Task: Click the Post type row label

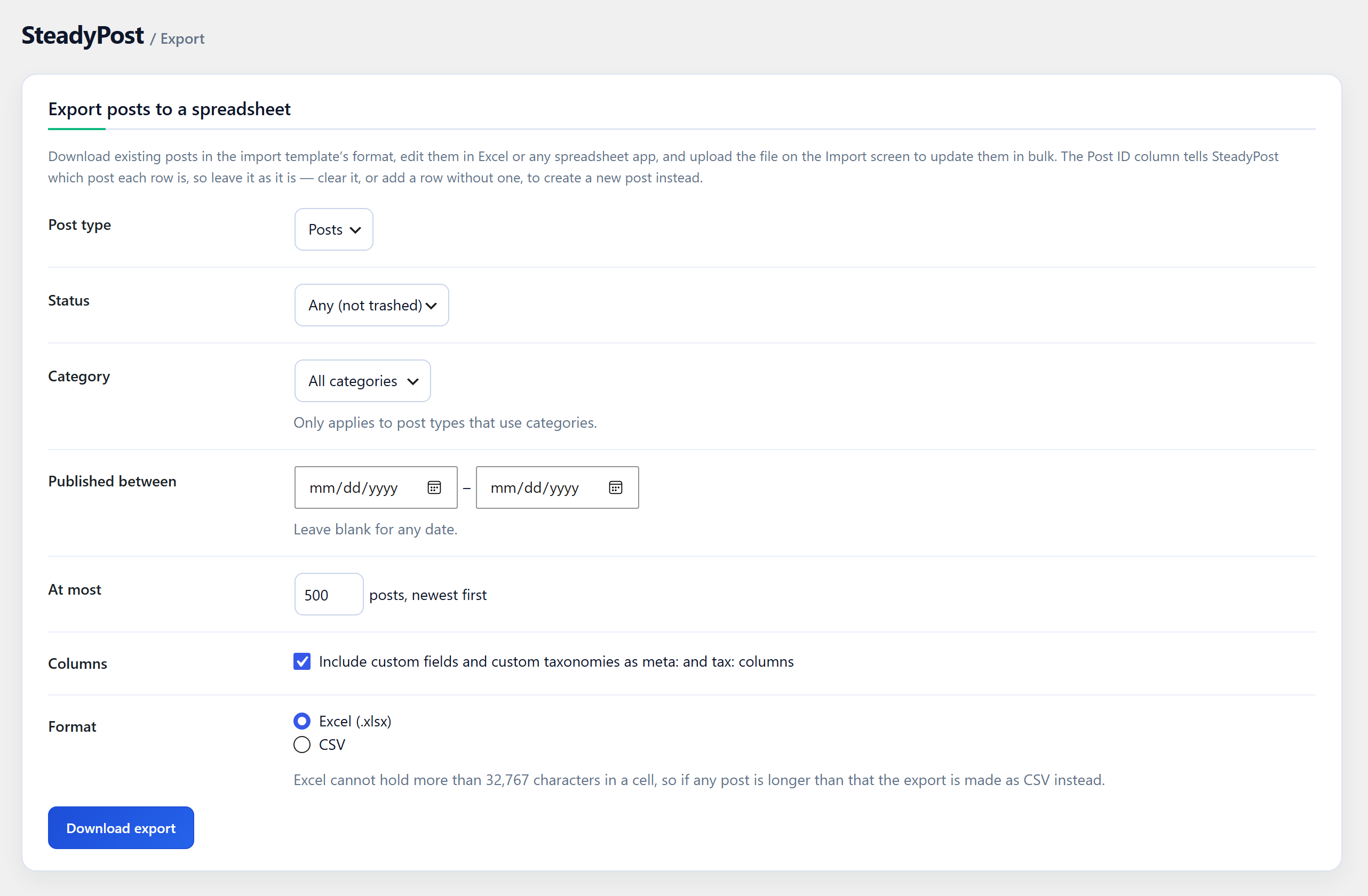Action: pyautogui.click(x=79, y=225)
